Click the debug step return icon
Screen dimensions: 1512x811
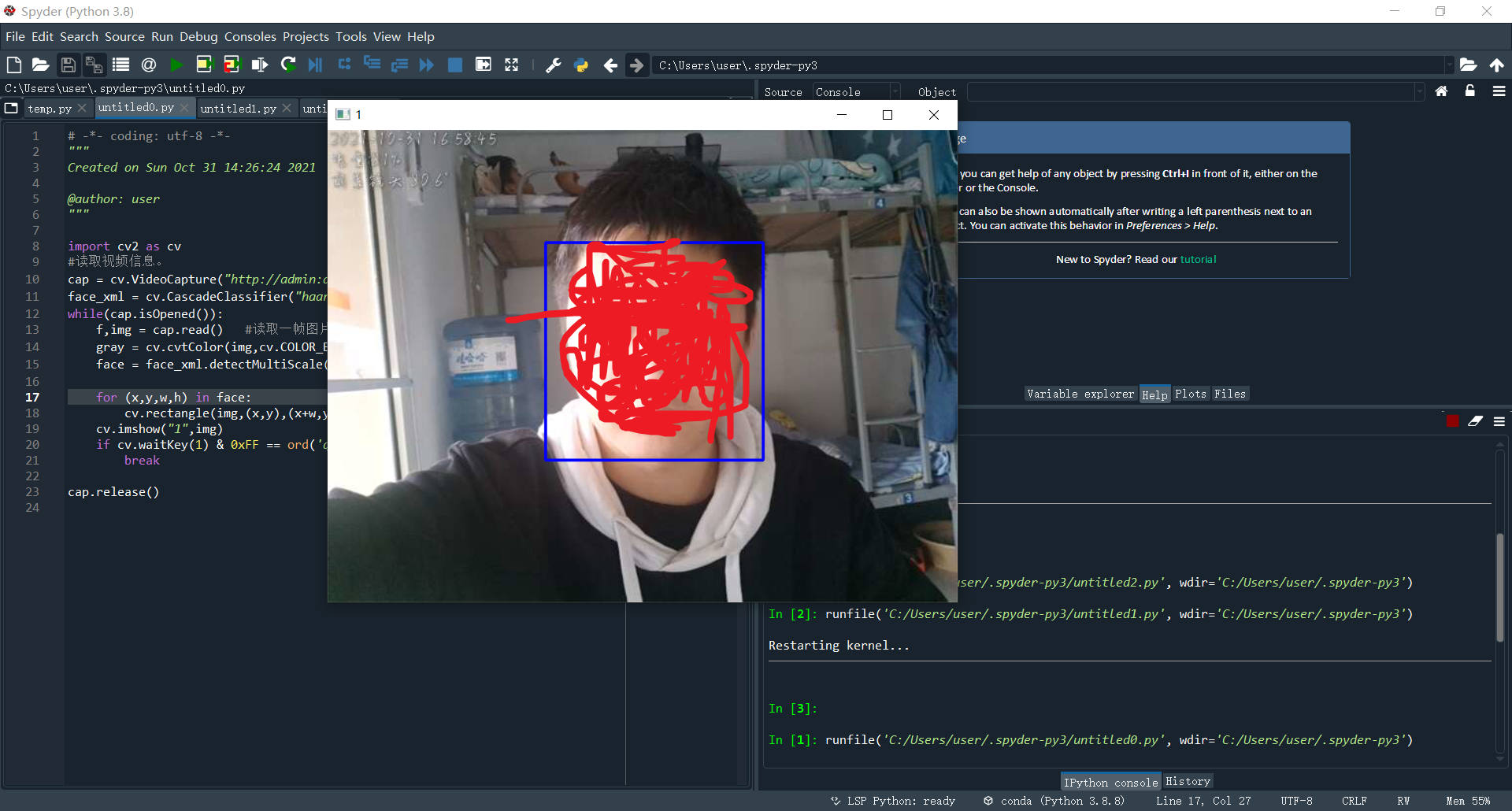tap(399, 65)
